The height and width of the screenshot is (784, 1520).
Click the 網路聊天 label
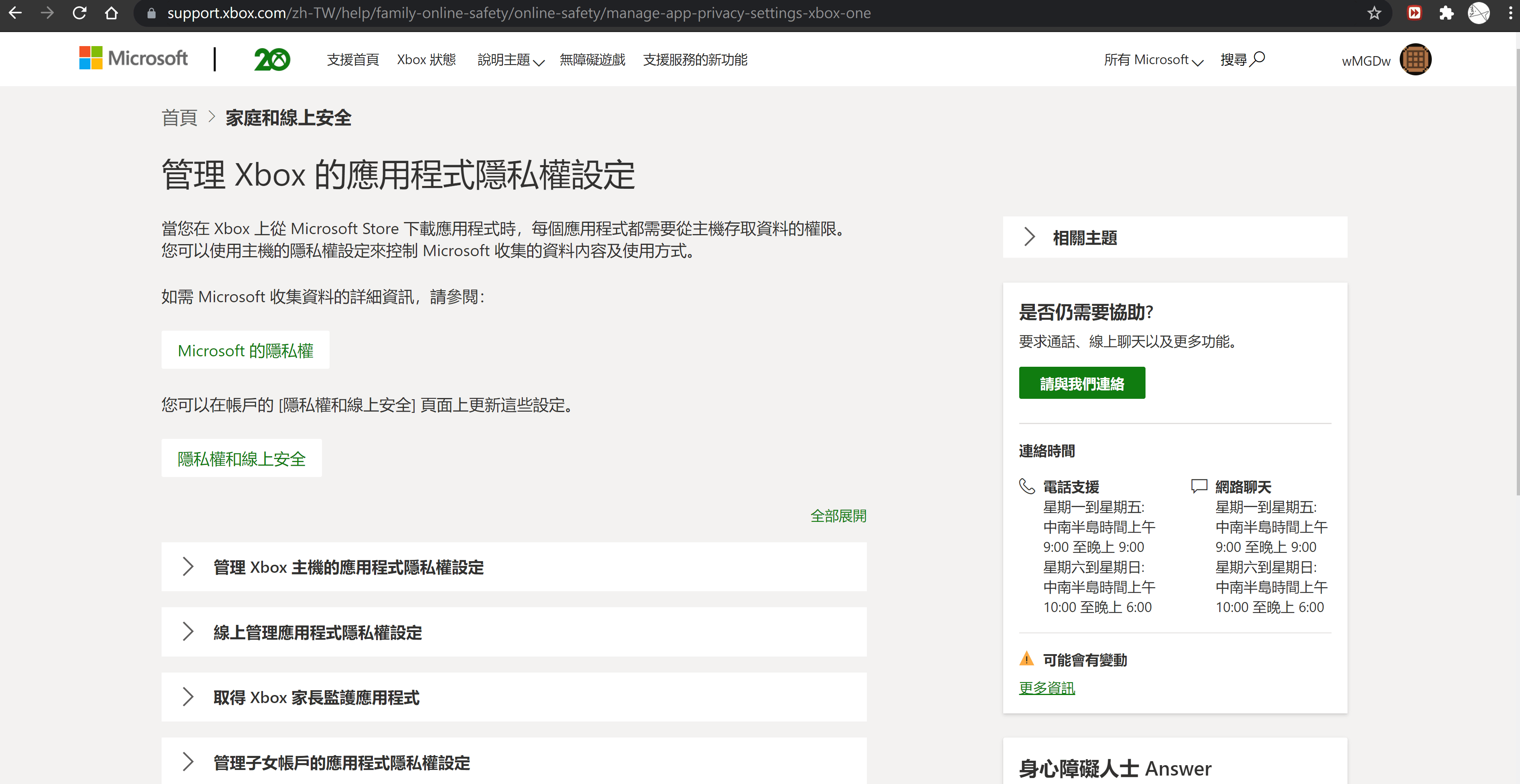(1243, 487)
